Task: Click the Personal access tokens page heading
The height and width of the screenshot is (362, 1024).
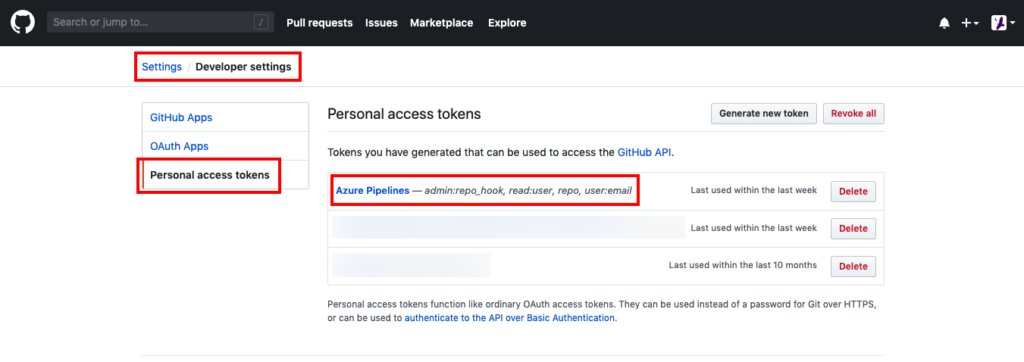Action: [x=404, y=114]
